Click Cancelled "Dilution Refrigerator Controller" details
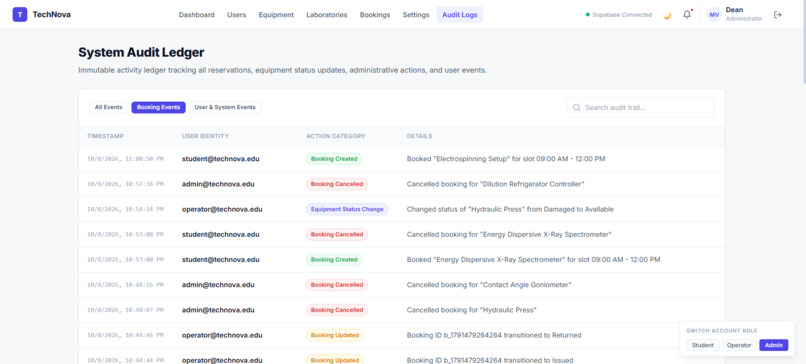 point(496,184)
